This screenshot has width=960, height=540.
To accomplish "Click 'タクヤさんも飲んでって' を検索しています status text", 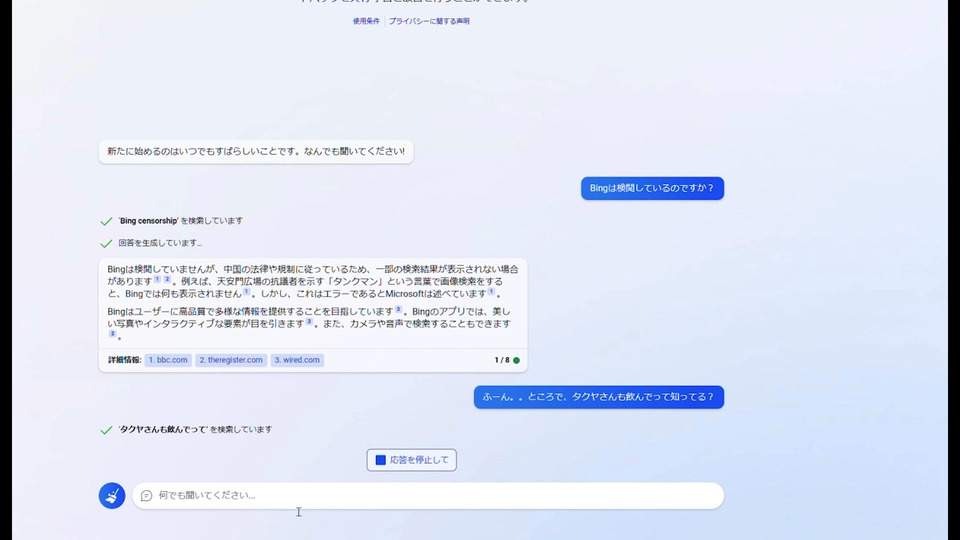I will point(195,430).
